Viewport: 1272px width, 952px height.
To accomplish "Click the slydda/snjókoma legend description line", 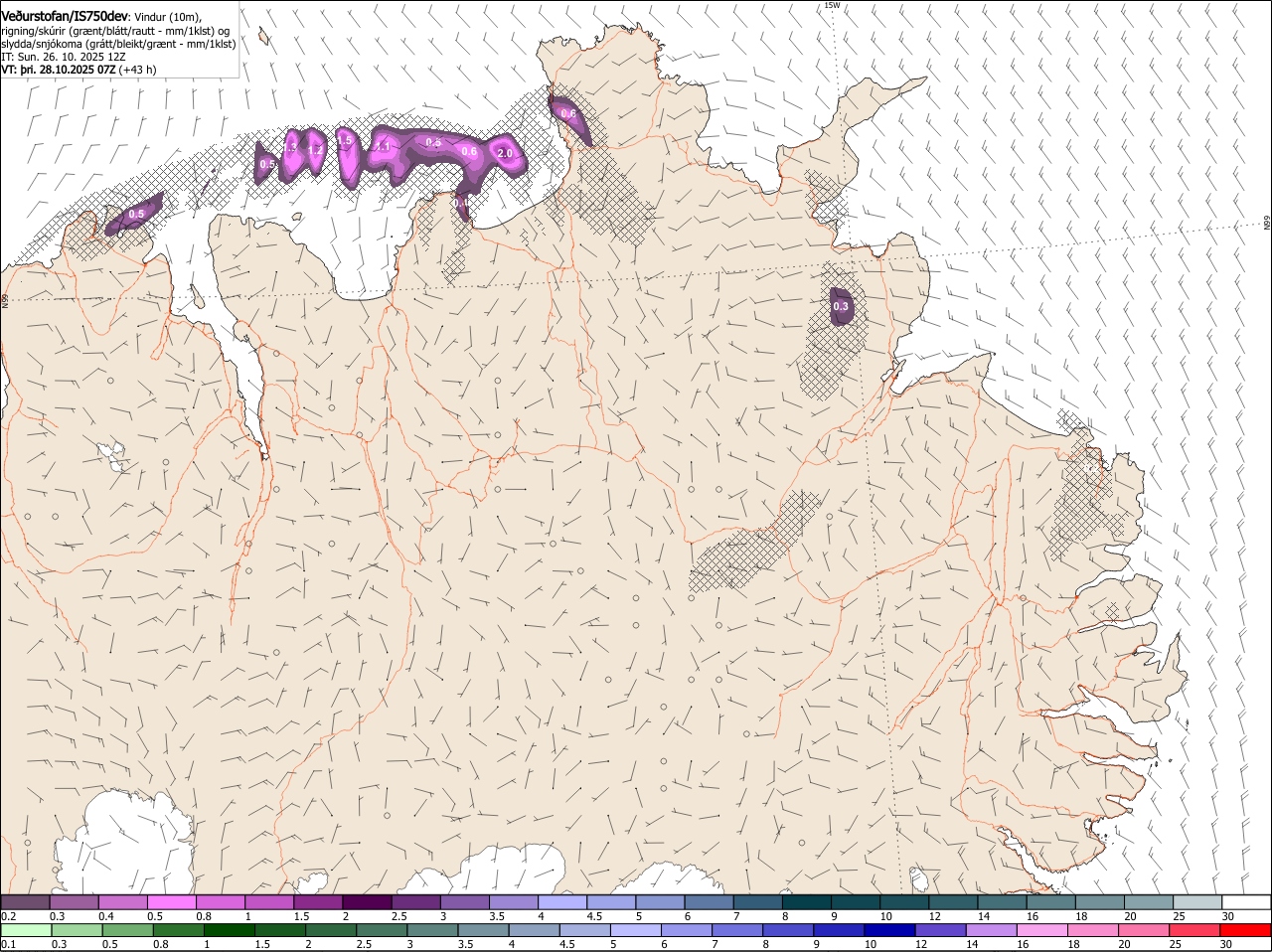I will (118, 44).
